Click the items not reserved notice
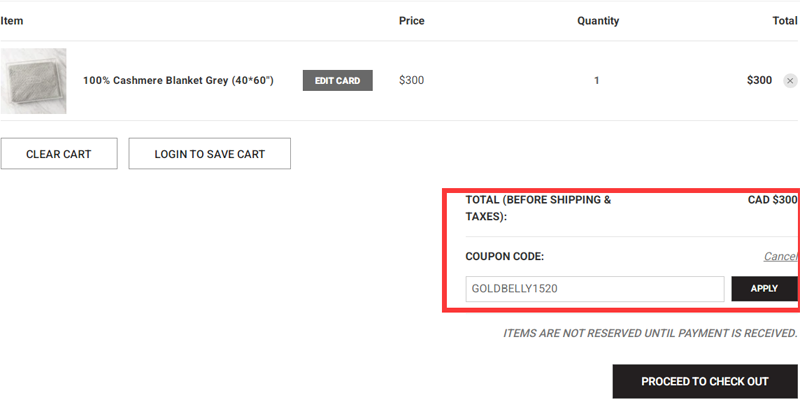800x400 pixels. coord(650,334)
